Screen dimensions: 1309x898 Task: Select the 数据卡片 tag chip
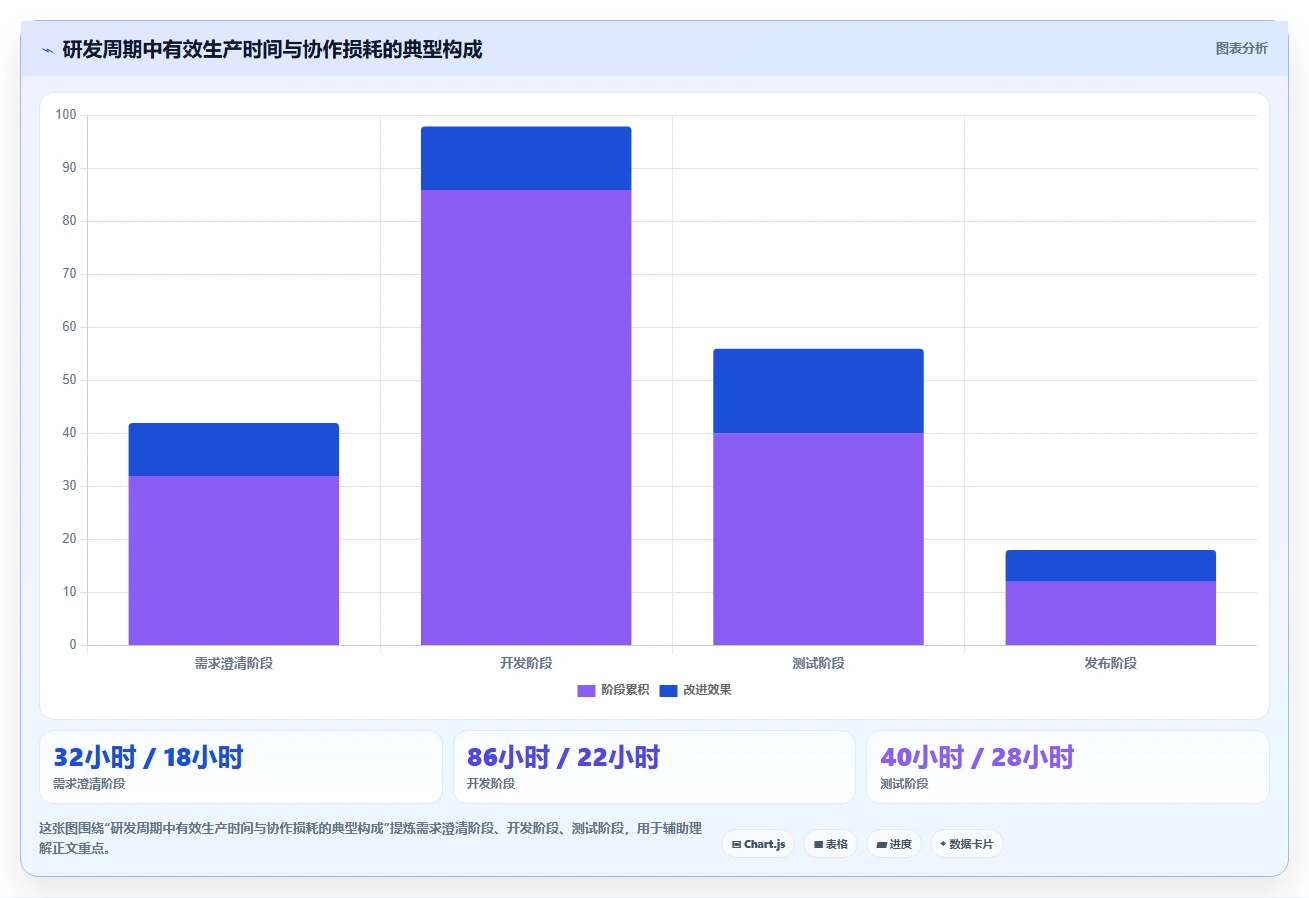(x=966, y=844)
